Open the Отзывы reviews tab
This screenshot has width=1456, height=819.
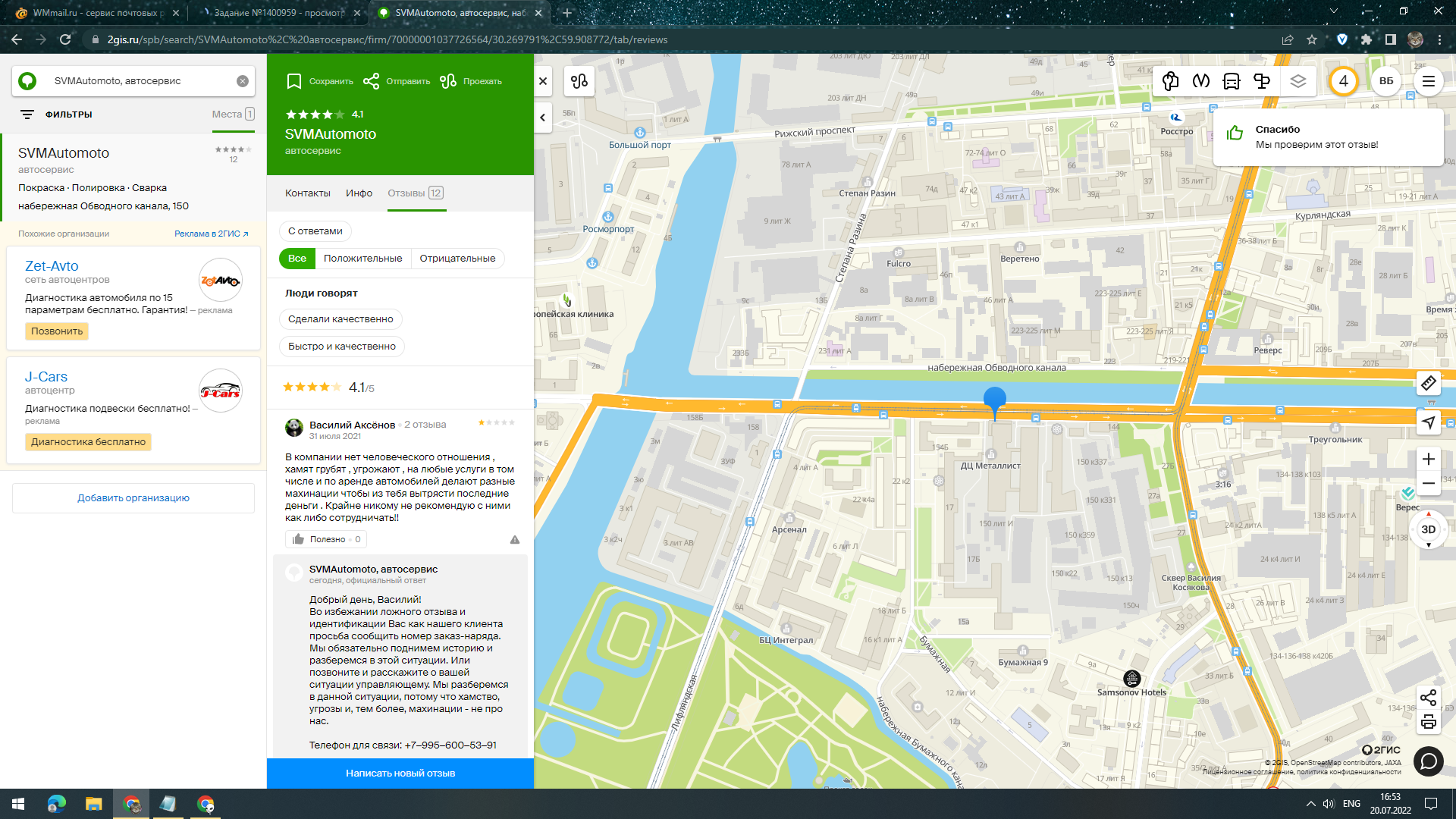(416, 193)
